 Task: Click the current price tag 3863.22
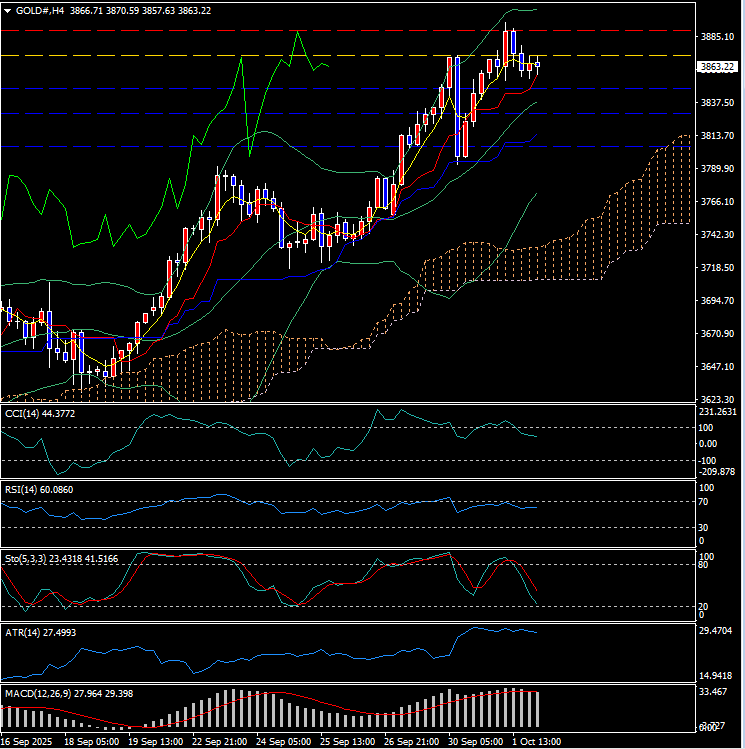coord(717,67)
